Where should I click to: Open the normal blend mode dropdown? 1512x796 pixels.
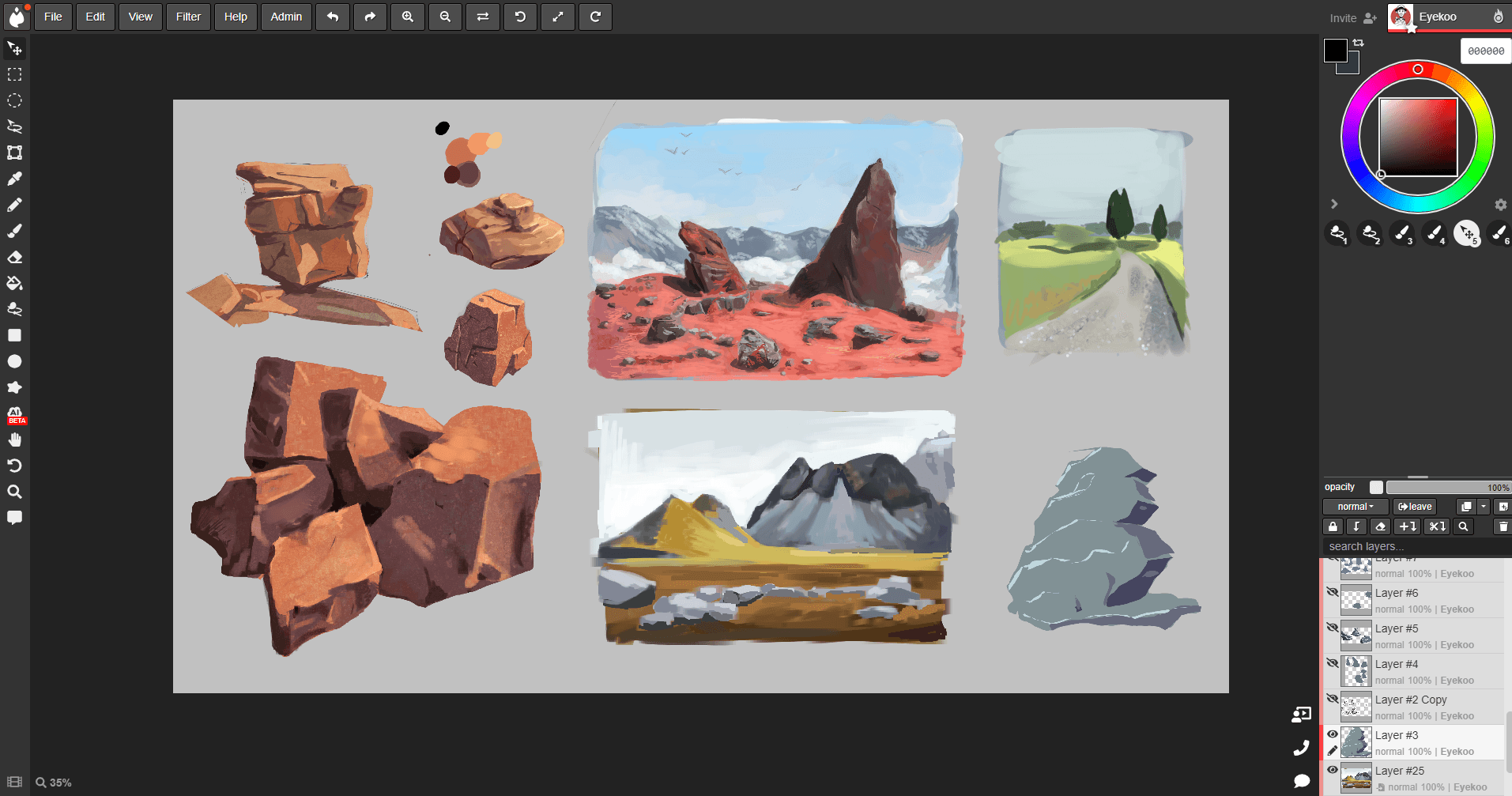coord(1355,507)
